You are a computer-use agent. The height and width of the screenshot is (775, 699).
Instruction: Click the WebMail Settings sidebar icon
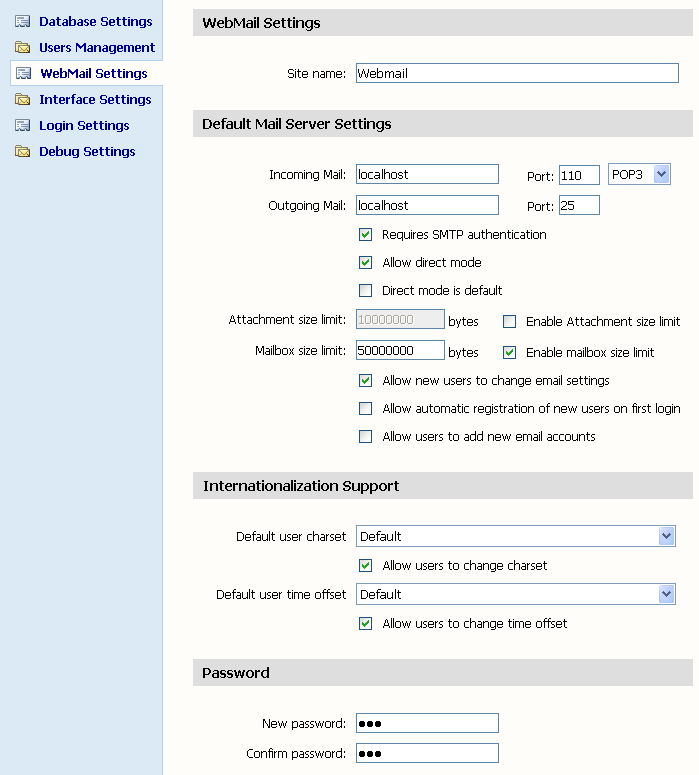click(23, 73)
